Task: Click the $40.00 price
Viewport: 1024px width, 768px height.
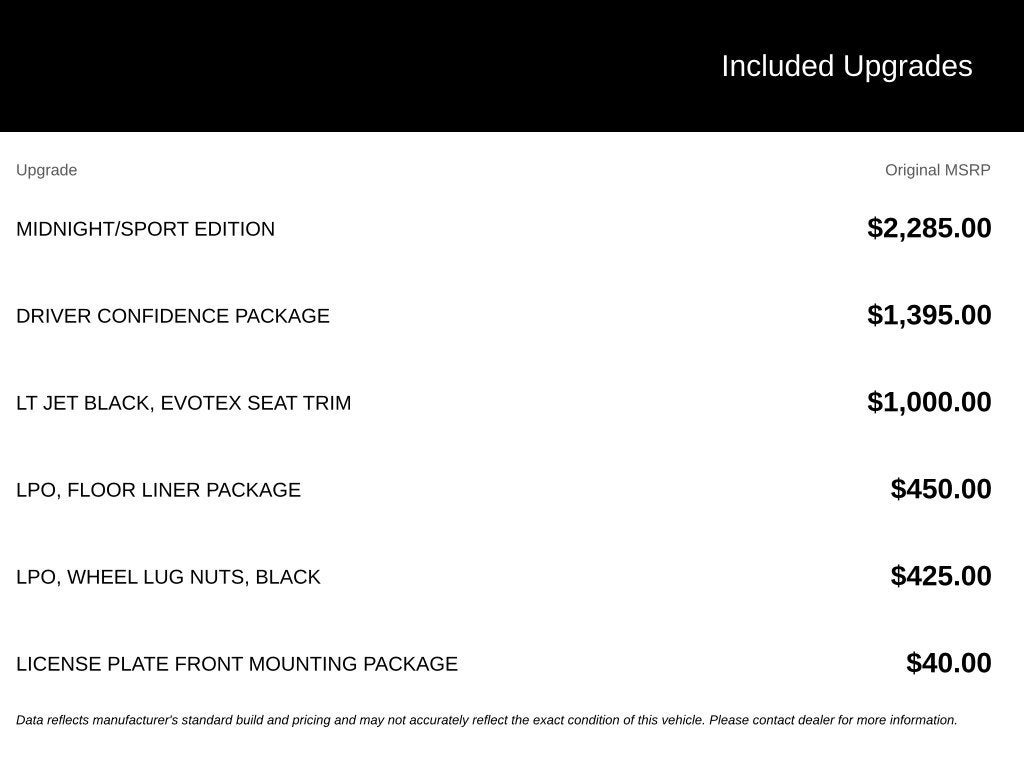Action: click(948, 662)
